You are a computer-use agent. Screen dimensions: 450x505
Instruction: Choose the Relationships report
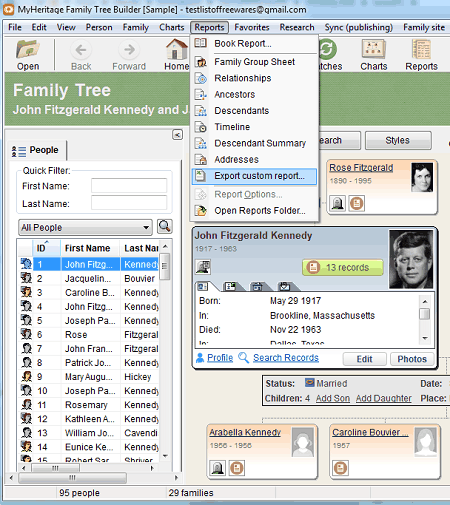(x=254, y=78)
